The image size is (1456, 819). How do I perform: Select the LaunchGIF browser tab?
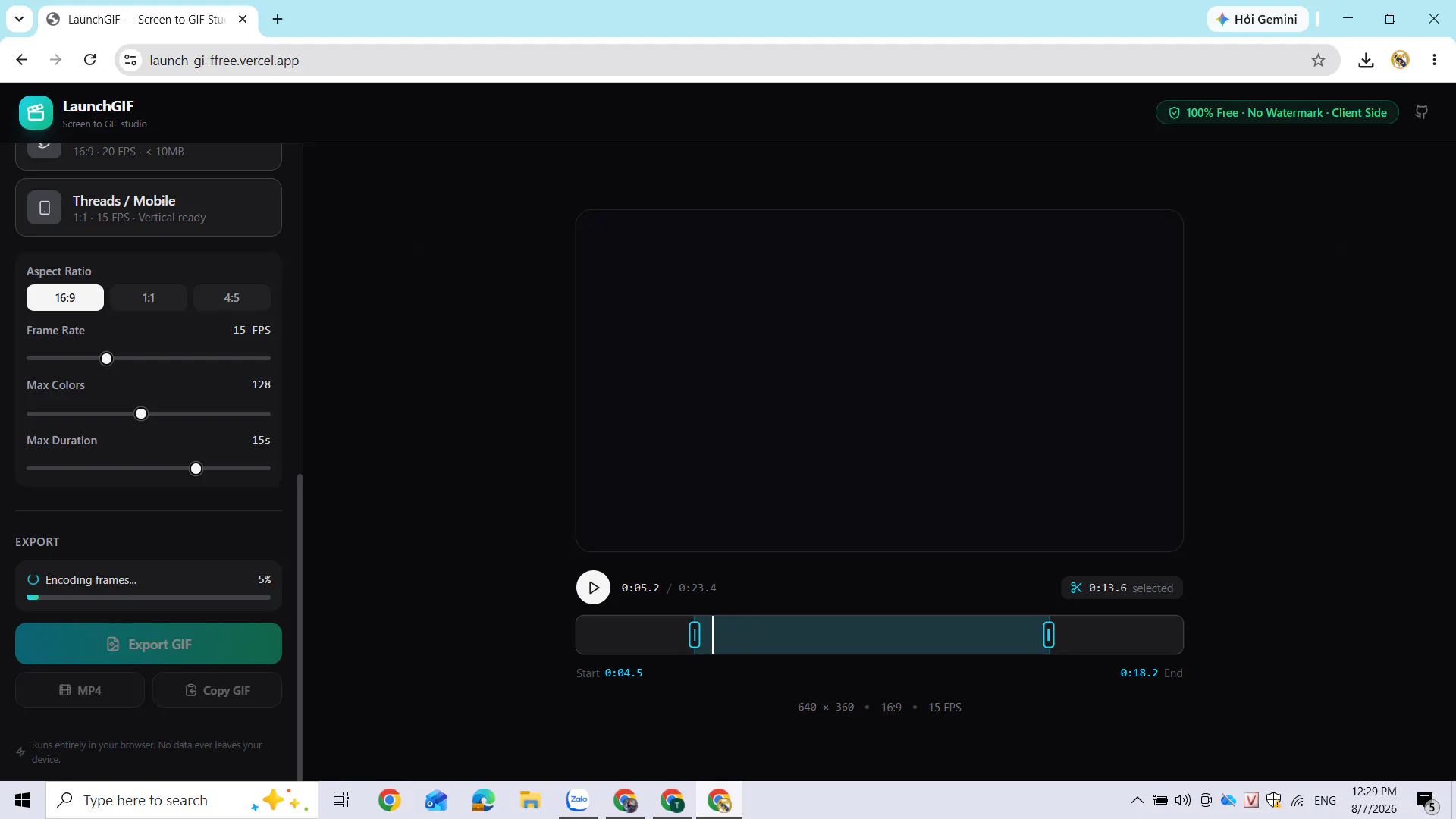click(x=148, y=19)
